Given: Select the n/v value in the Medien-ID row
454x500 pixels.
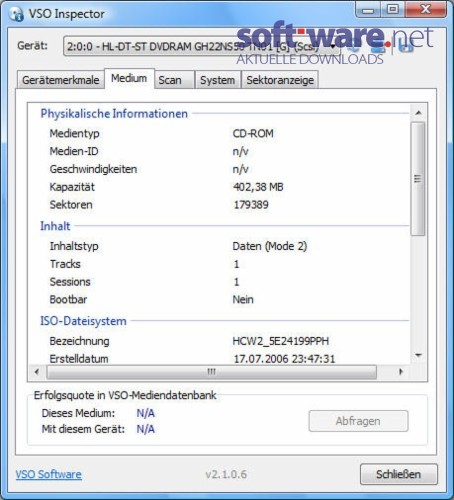Looking at the screenshot, I should coord(240,151).
